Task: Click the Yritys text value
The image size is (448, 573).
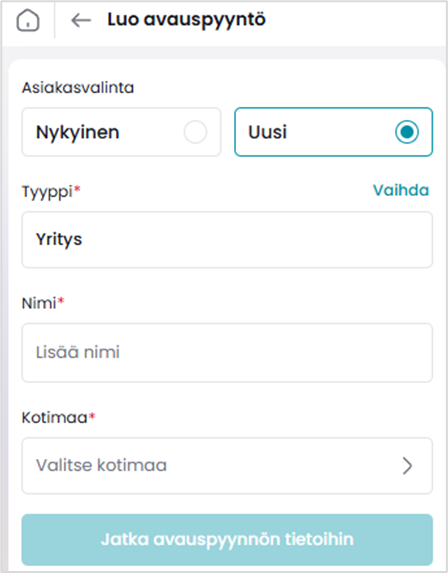Action: (x=59, y=240)
